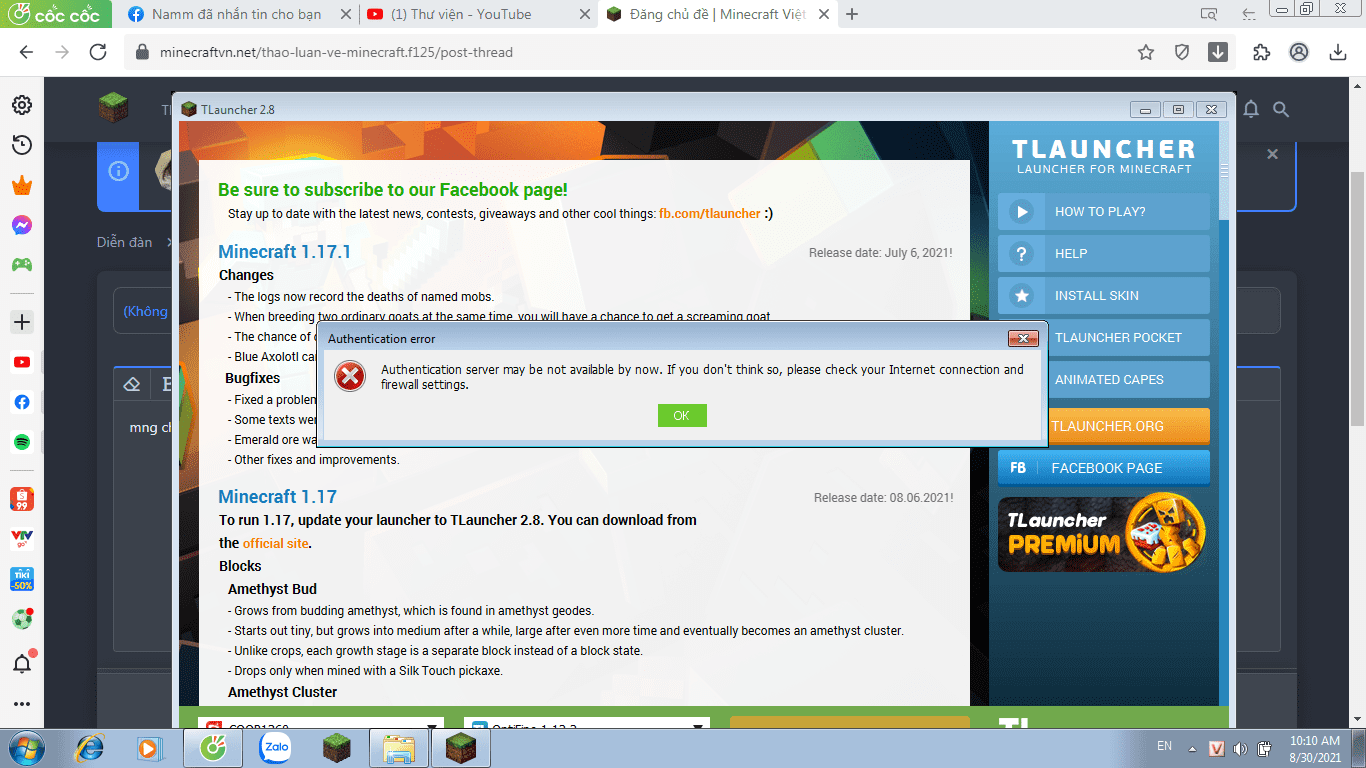Image resolution: width=1366 pixels, height=768 pixels.
Task: Open the Cốc Cốc sidebar settings gear
Action: (x=21, y=105)
